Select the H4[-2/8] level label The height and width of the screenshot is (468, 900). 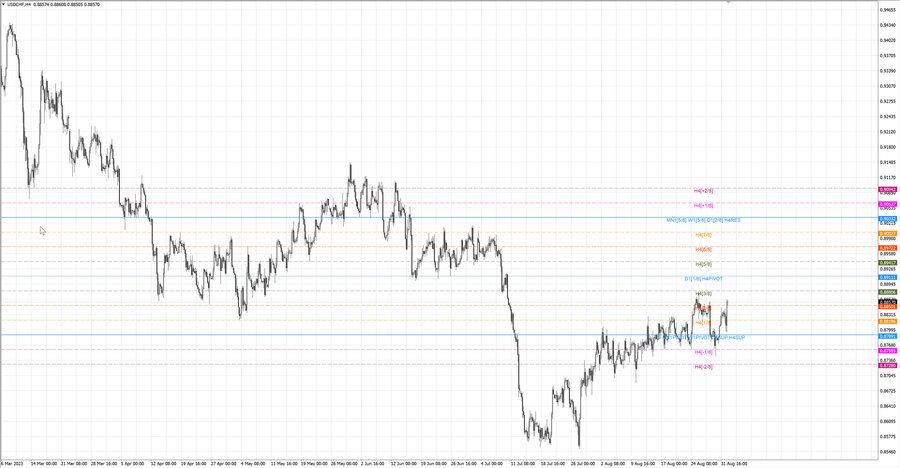(x=704, y=366)
